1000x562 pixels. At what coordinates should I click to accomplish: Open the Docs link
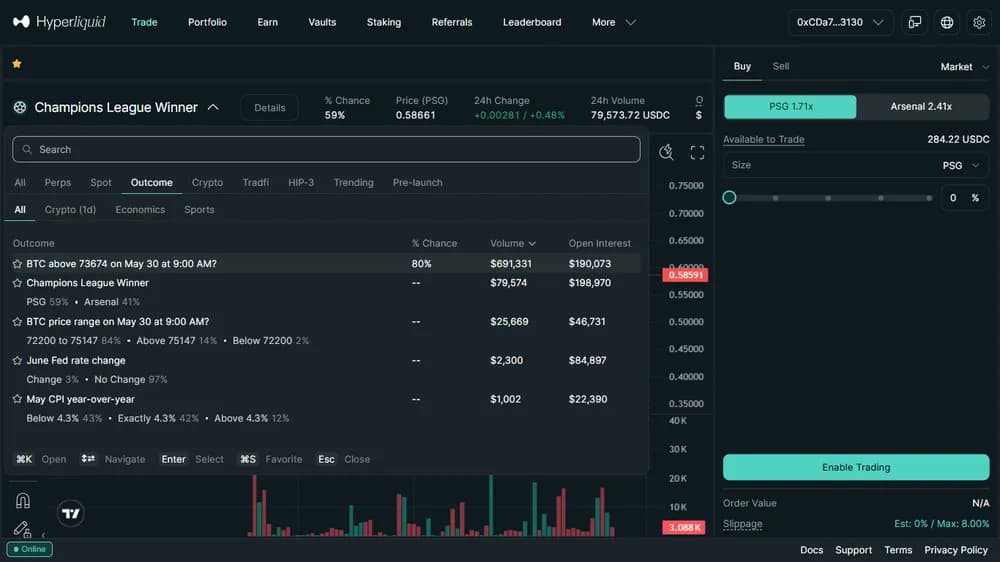pos(811,550)
